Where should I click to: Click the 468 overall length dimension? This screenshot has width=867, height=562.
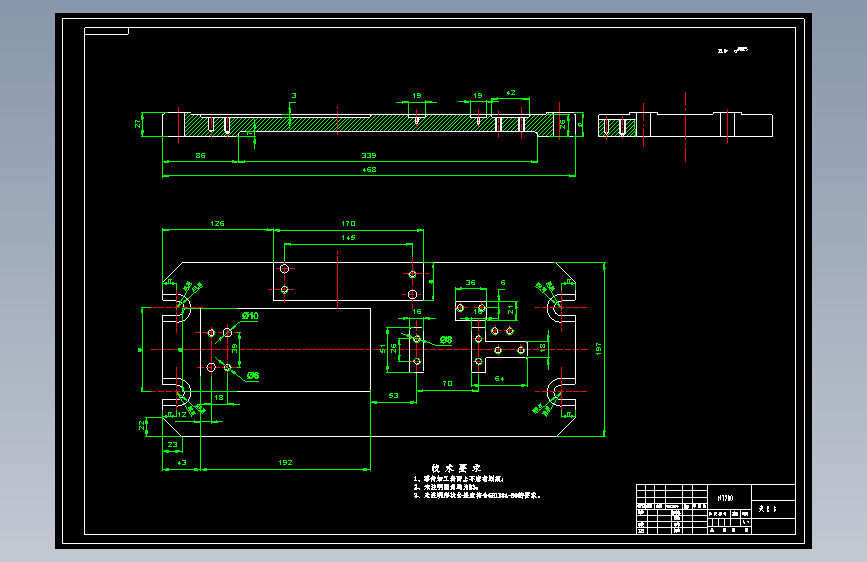point(369,169)
